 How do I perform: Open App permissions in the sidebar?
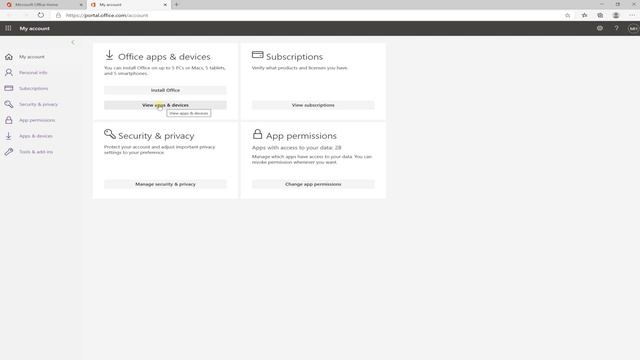pyautogui.click(x=37, y=120)
